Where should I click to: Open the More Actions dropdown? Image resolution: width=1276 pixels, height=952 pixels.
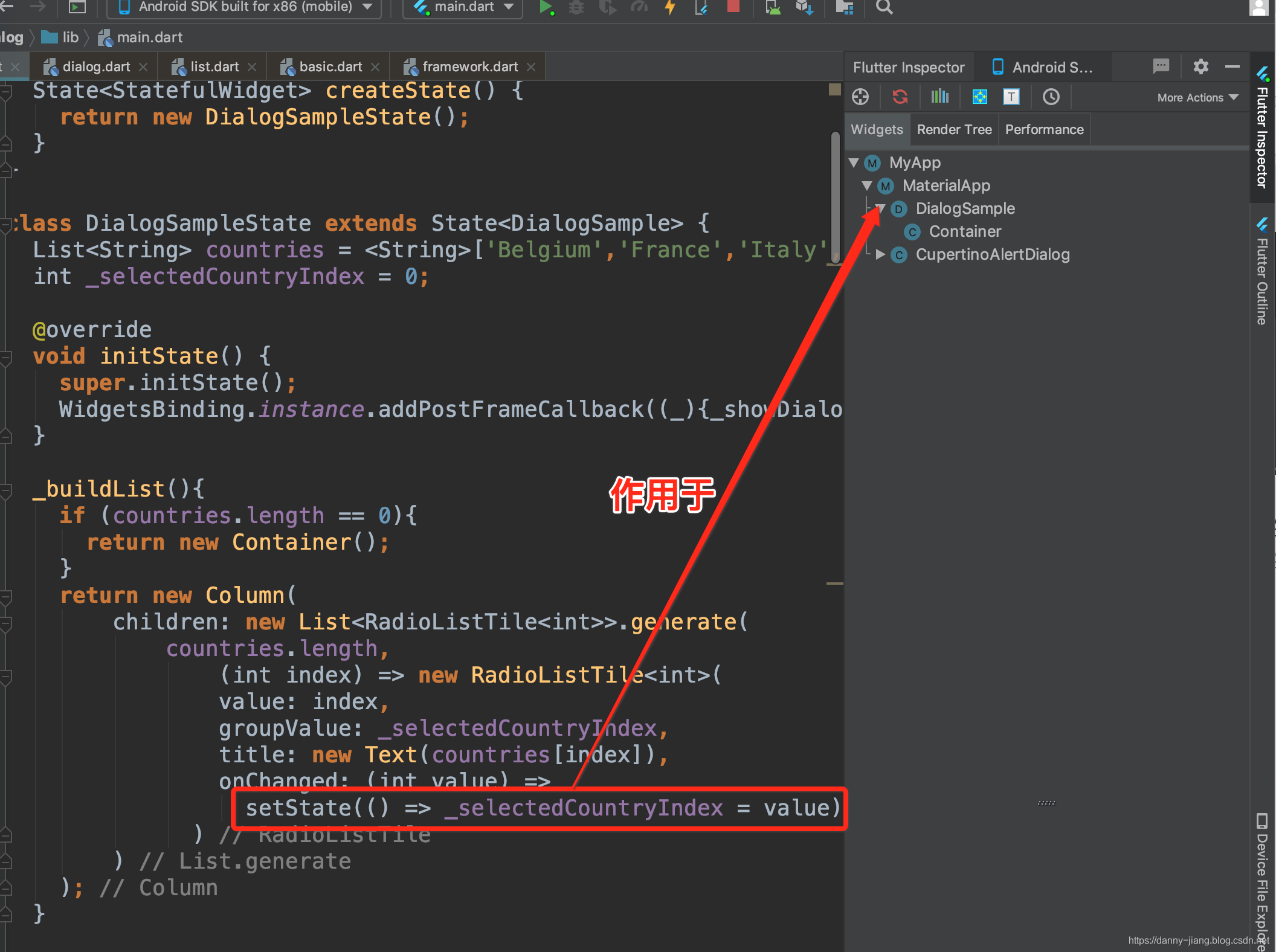point(1197,97)
